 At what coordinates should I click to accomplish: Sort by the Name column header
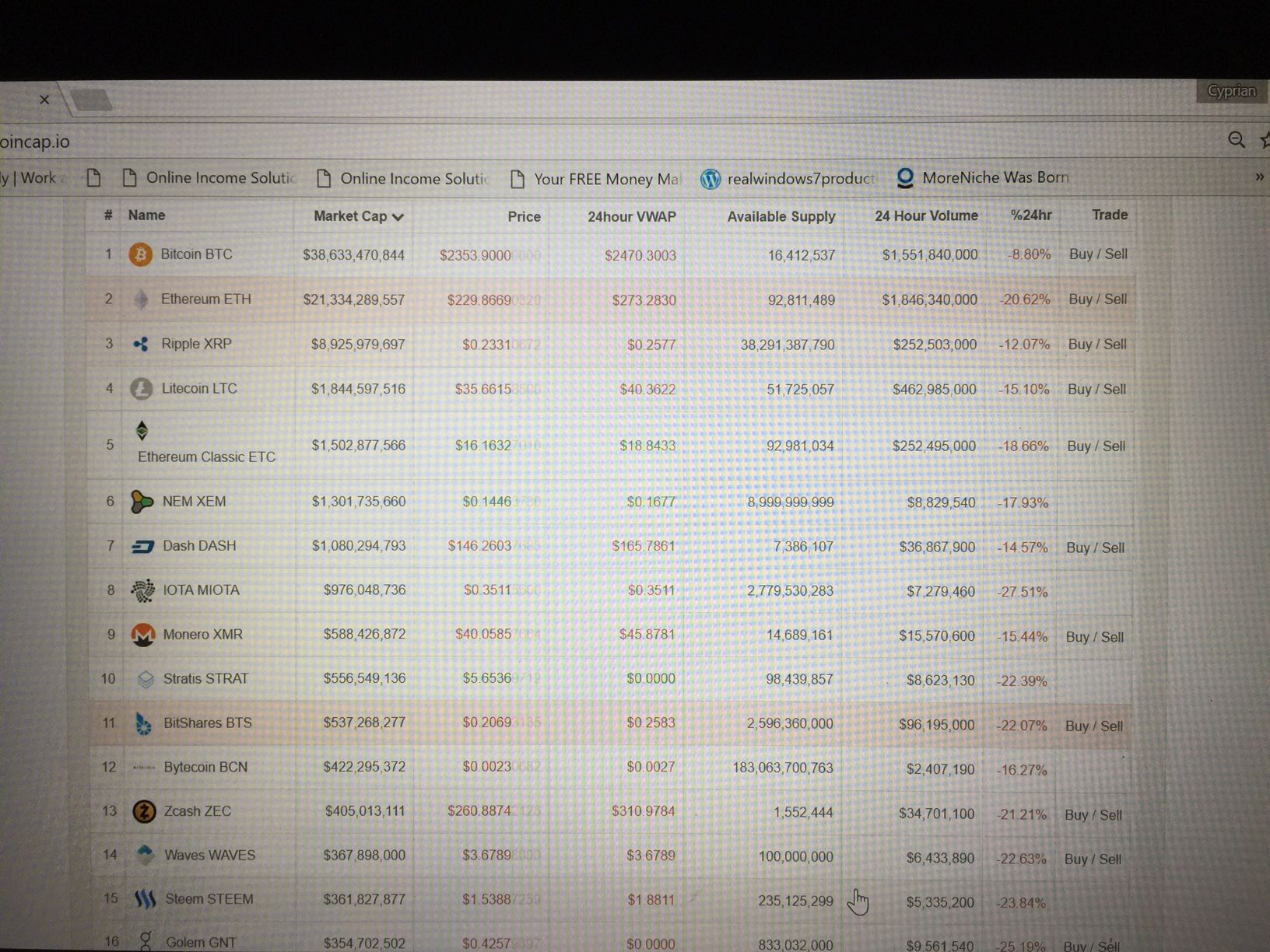146,215
